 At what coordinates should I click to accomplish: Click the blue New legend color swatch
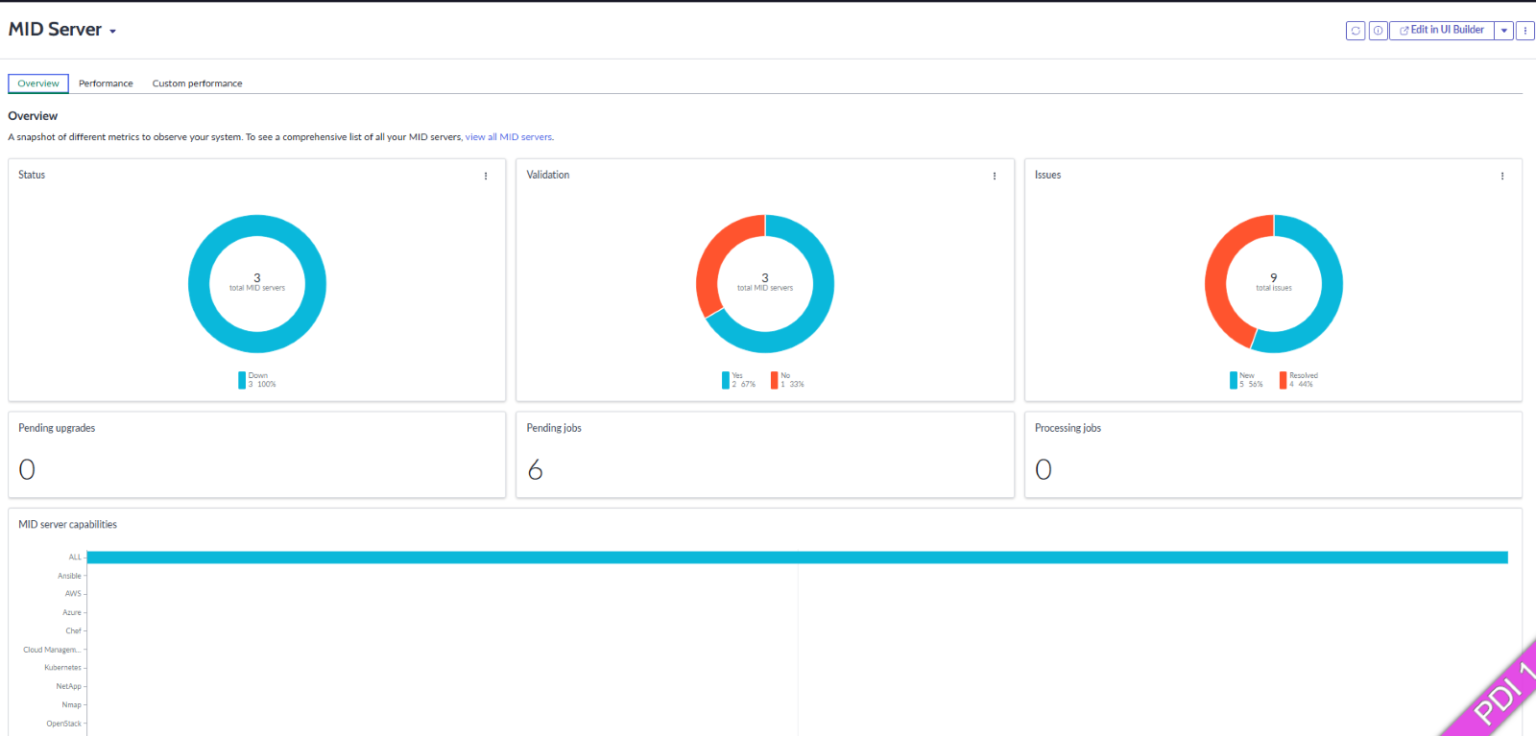pyautogui.click(x=1234, y=379)
